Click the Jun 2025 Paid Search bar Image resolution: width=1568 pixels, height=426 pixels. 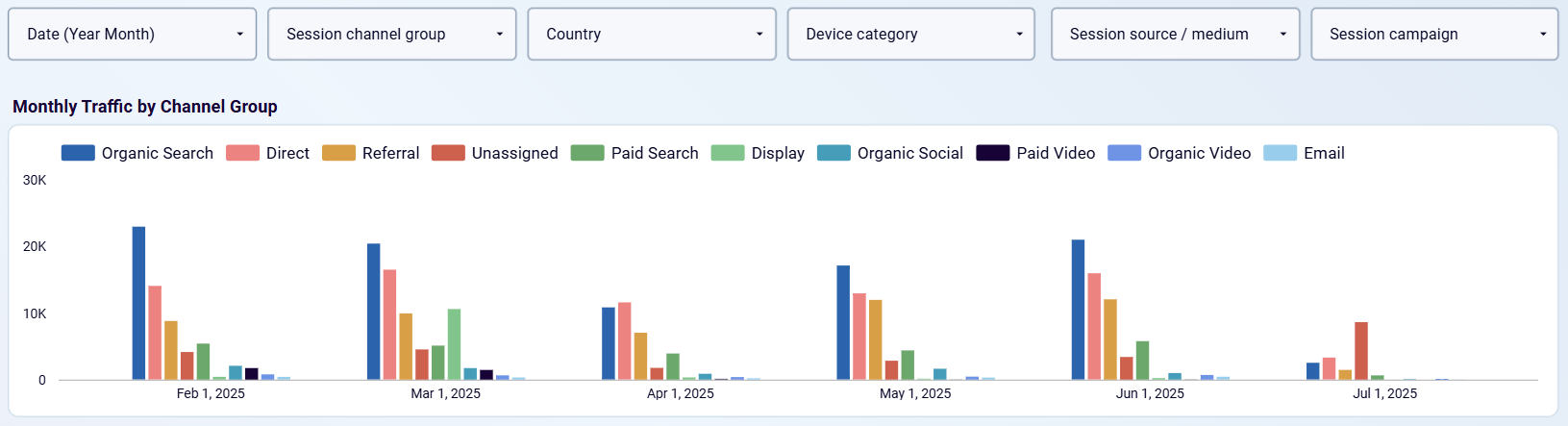click(1142, 361)
